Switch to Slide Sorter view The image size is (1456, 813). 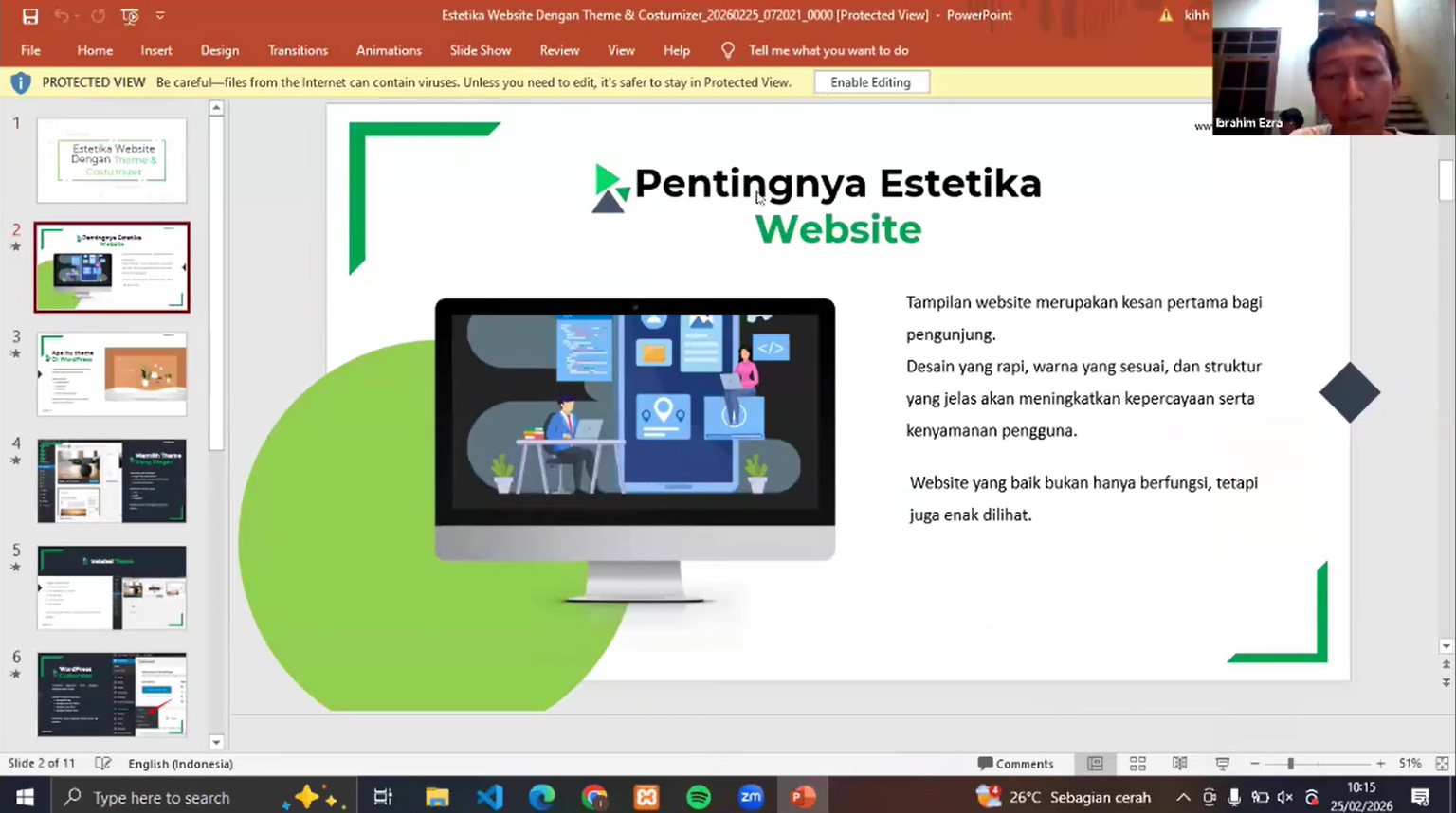tap(1137, 764)
